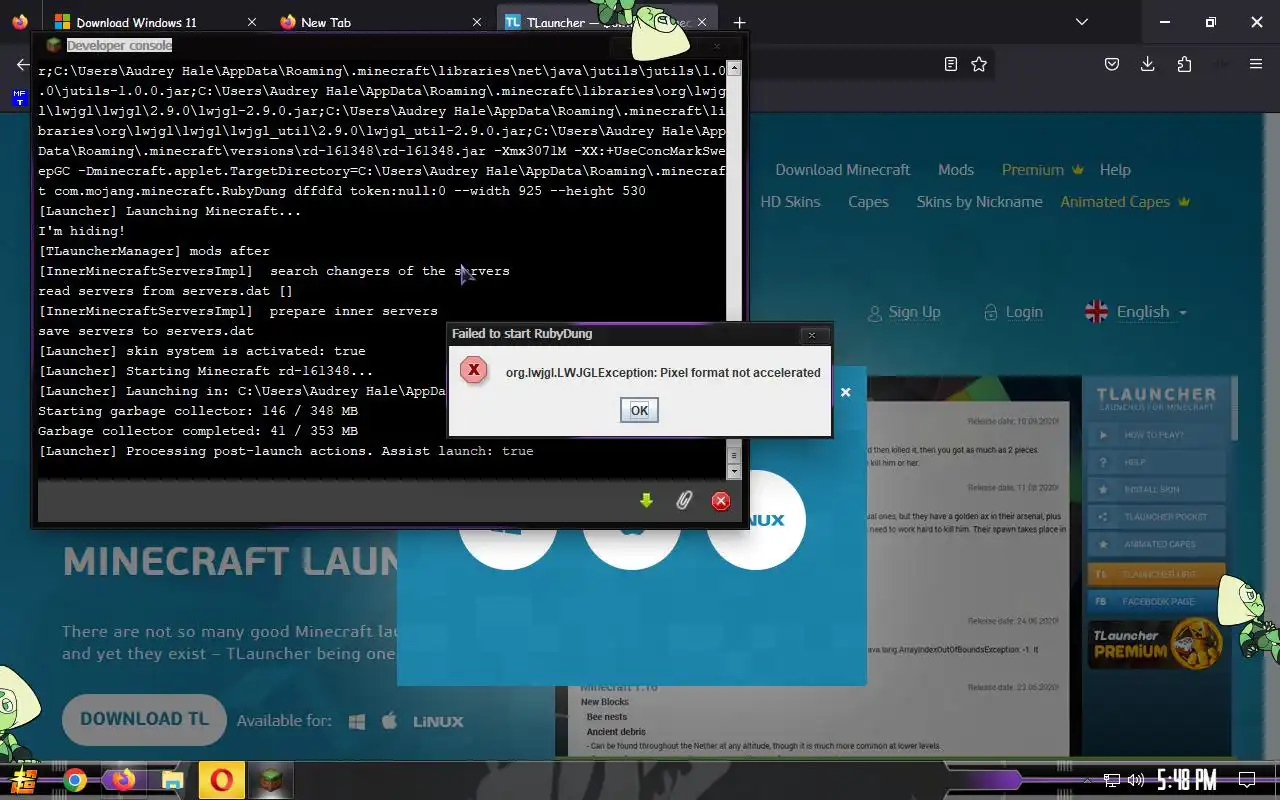Close the Failed to start RubyDung dialog
The height and width of the screenshot is (800, 1280).
coord(812,335)
